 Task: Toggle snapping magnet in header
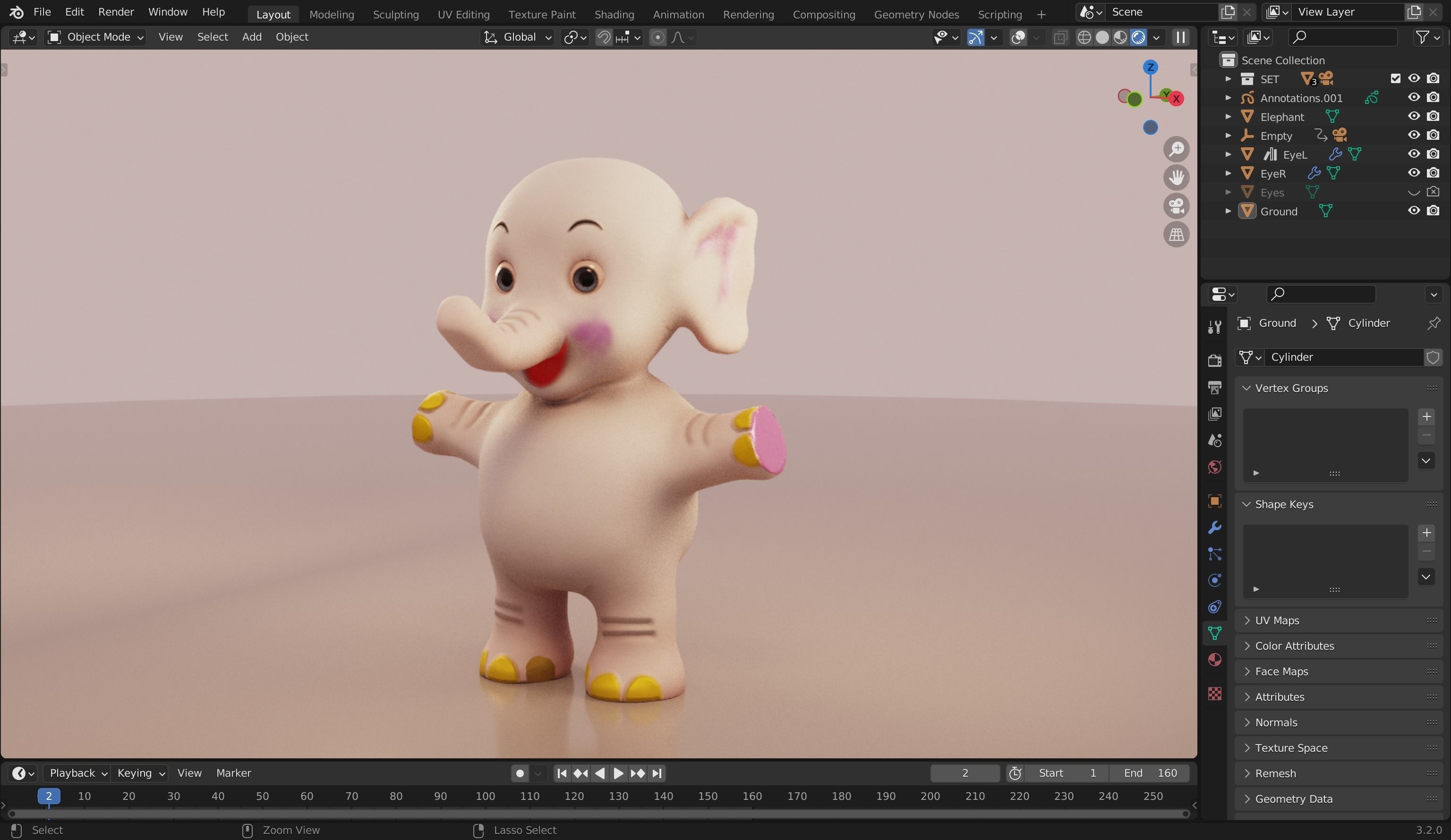click(603, 37)
